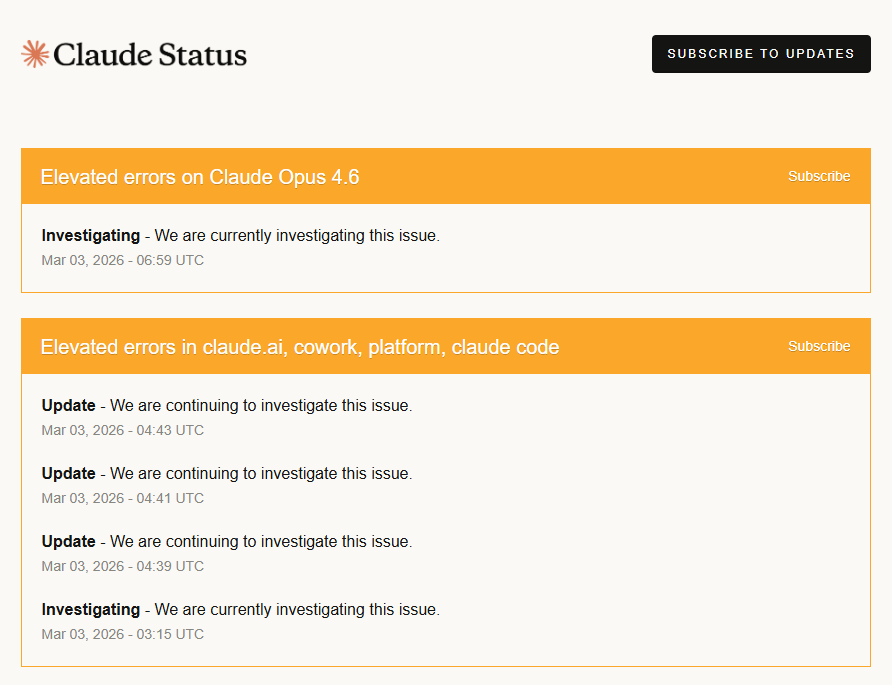The image size is (892, 685).
Task: Open the Elevated errors on Claude Opus 4.6 incident
Action: [x=200, y=177]
